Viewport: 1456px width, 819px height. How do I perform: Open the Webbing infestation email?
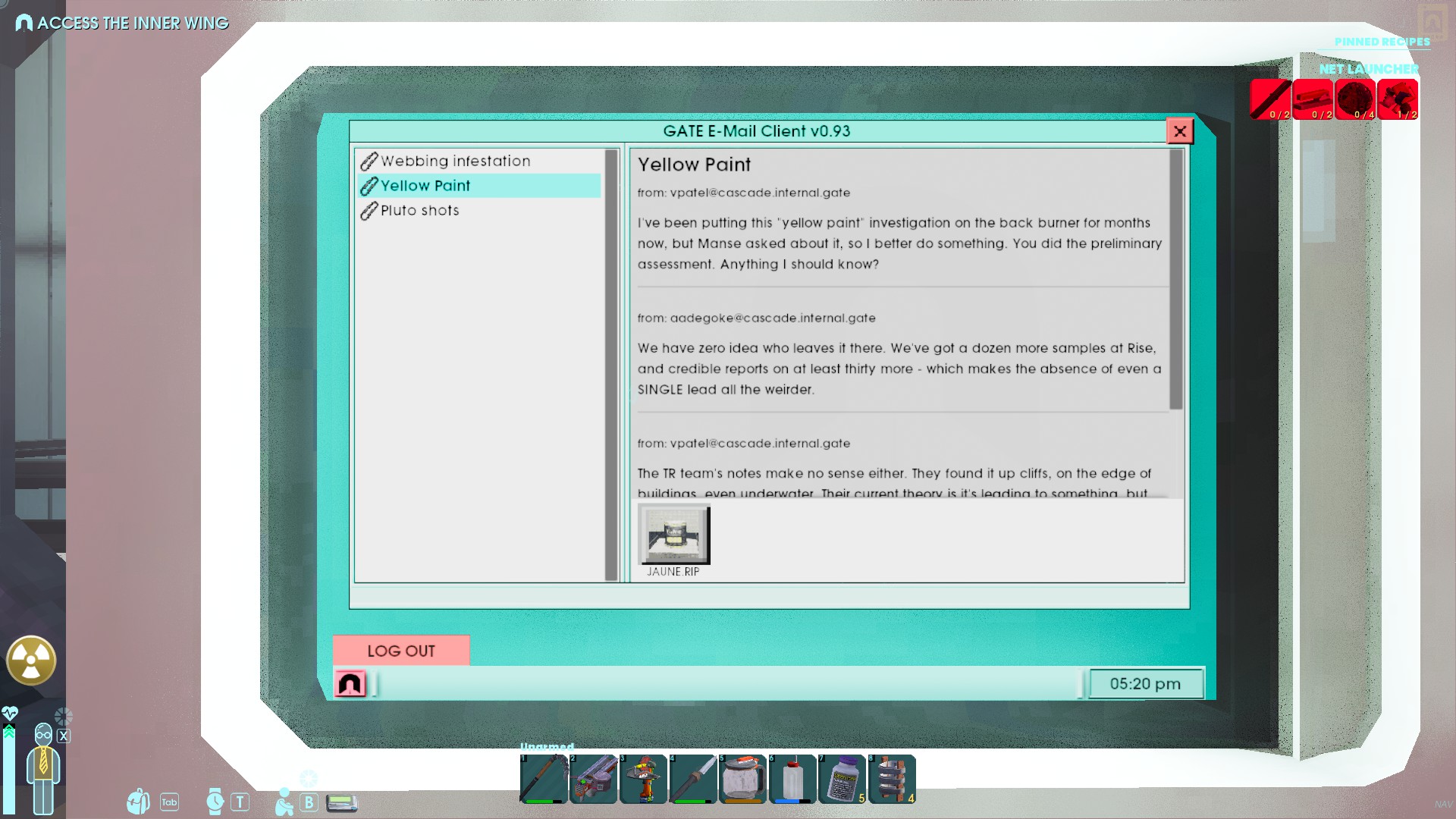click(x=455, y=161)
